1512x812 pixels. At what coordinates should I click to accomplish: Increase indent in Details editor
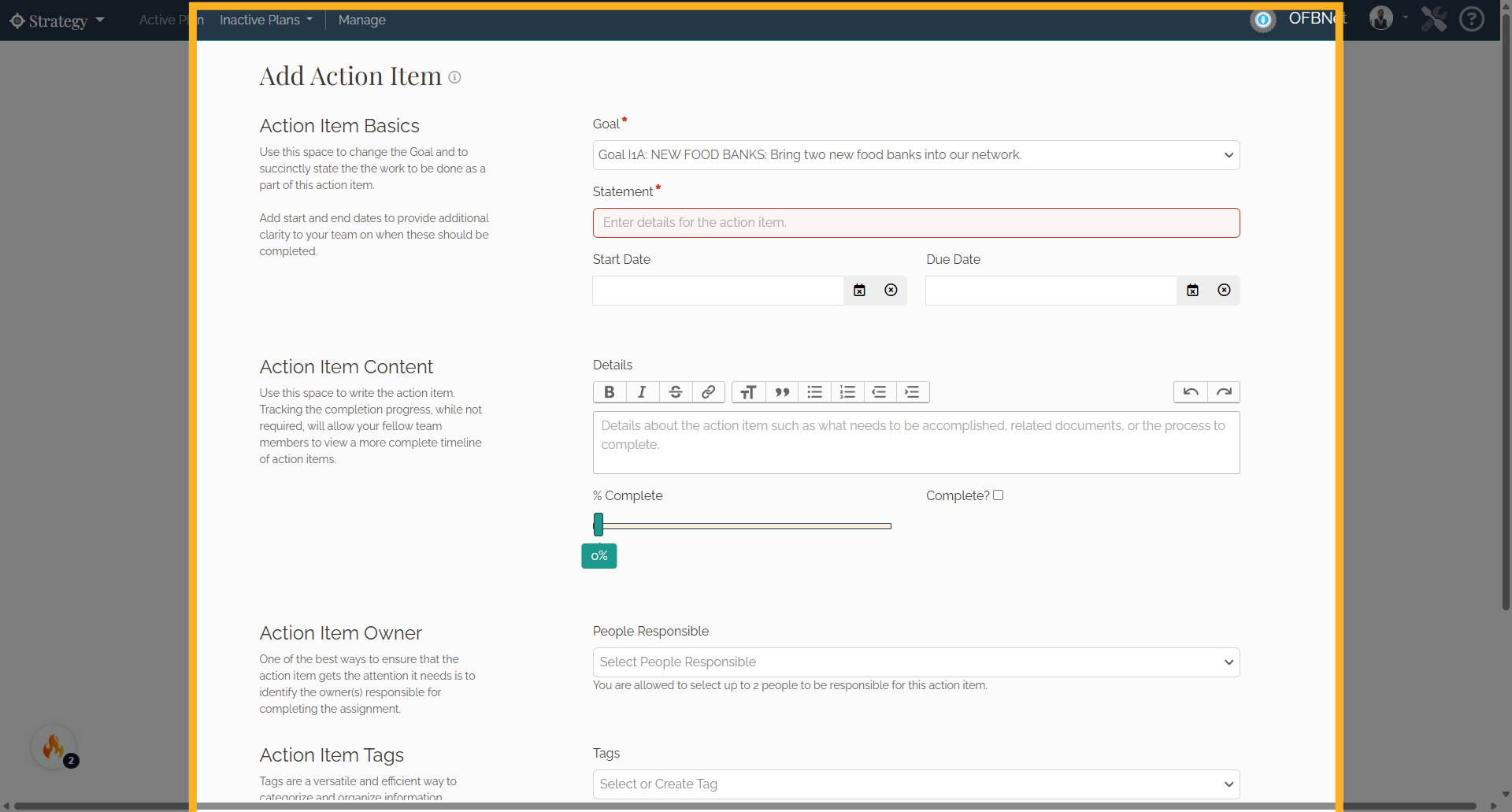coord(913,392)
